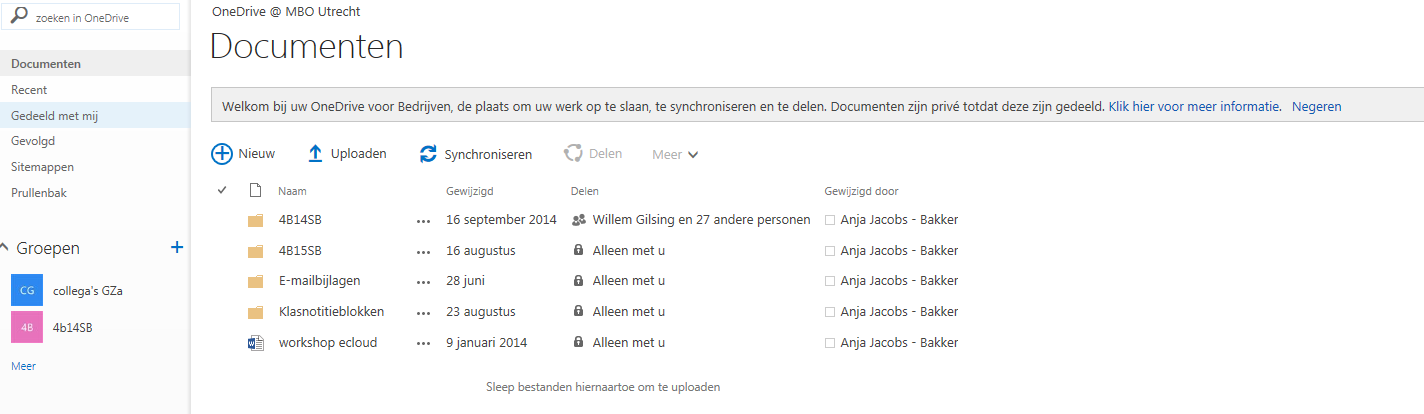Select Documenten in left navigation
The height and width of the screenshot is (414, 1424).
click(95, 64)
